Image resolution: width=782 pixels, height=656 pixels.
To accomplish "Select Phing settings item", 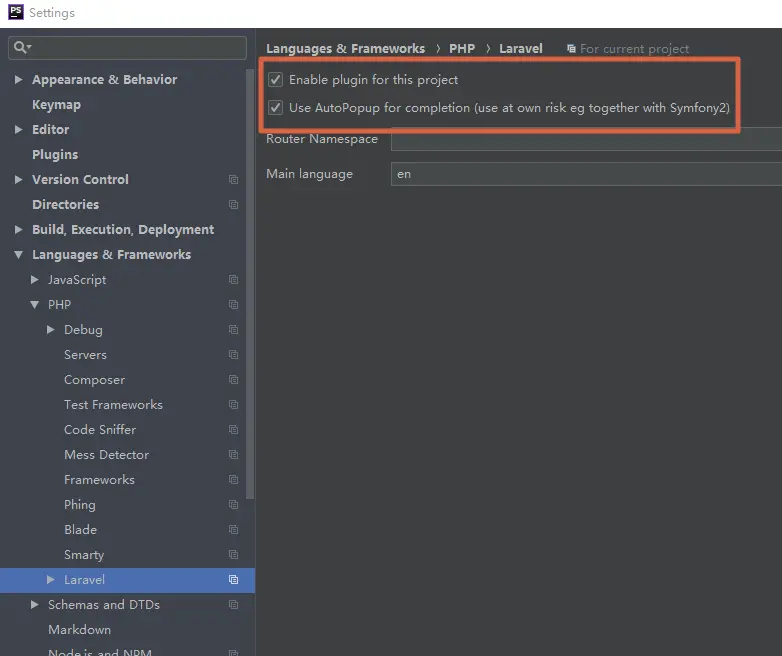I will click(79, 505).
